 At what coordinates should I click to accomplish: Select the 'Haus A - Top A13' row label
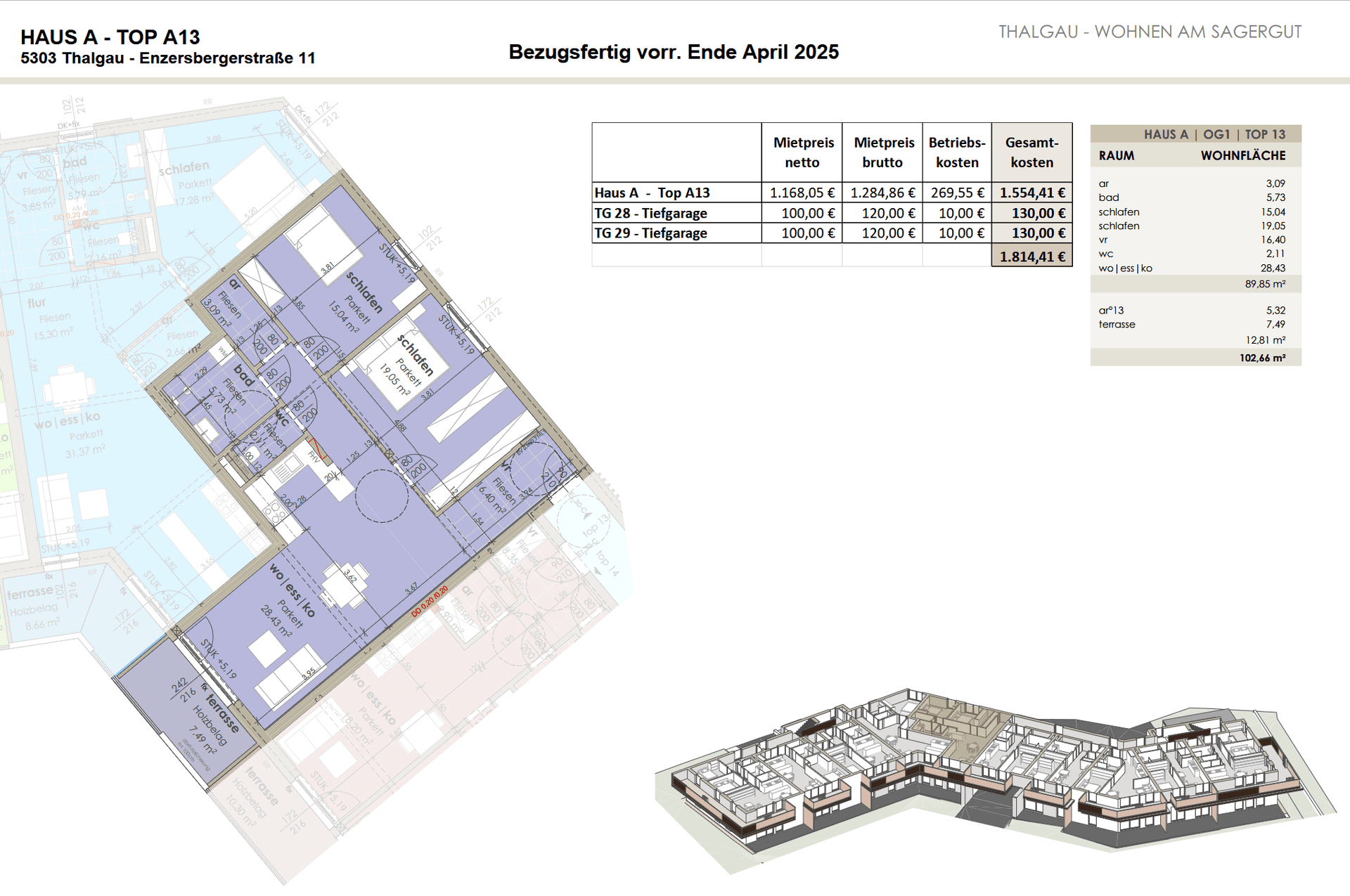pos(652,193)
